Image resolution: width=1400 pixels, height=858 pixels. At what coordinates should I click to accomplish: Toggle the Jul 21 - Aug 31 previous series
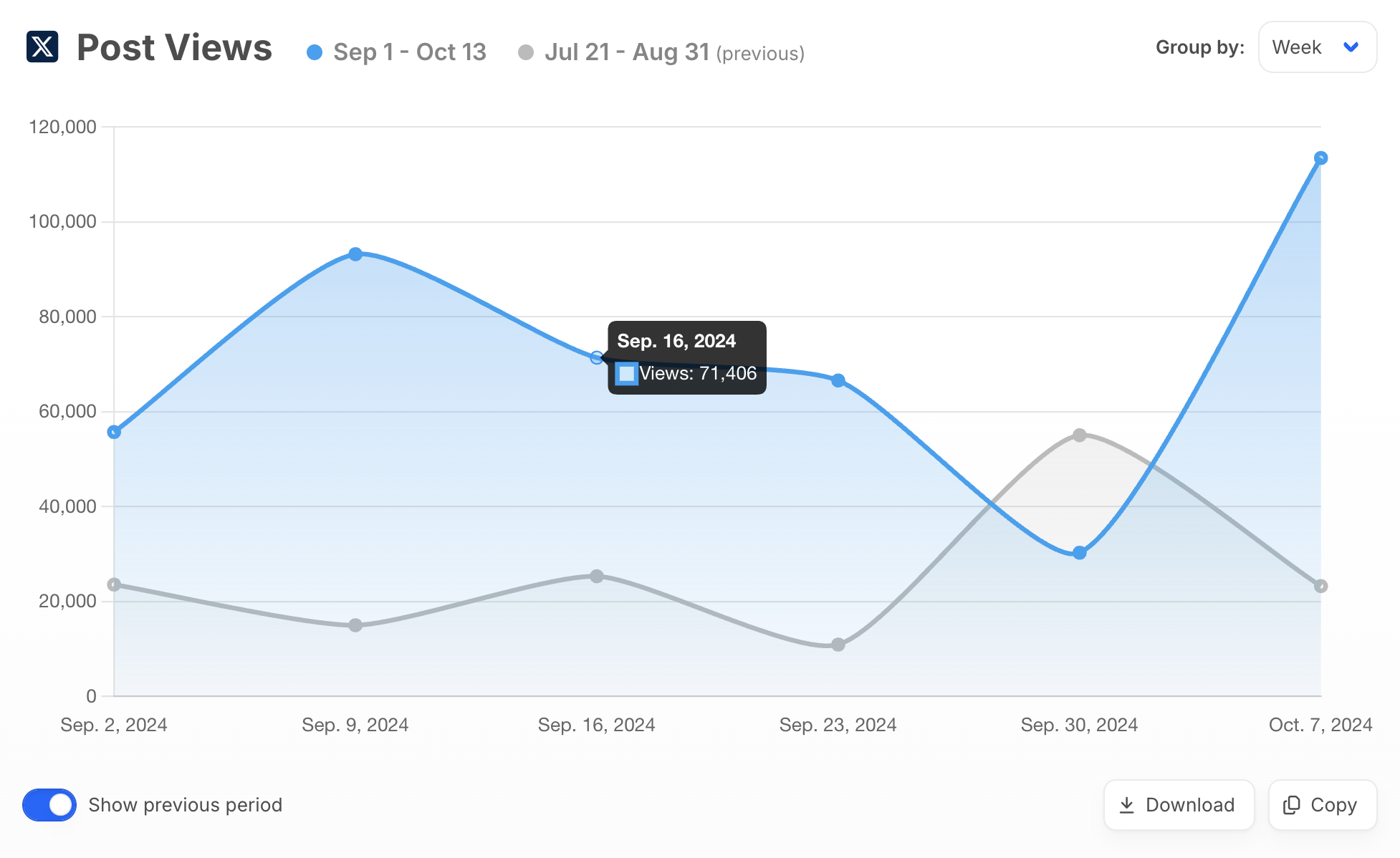tap(628, 52)
